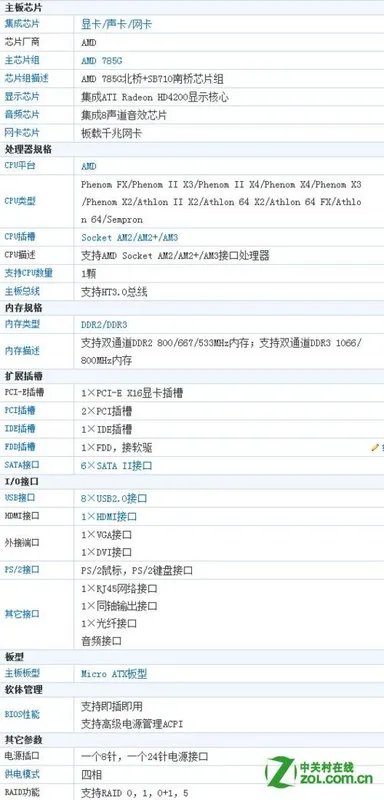Click the AMD link in CPU平台 row
Viewport: 384px width, 800px height.
(x=88, y=166)
